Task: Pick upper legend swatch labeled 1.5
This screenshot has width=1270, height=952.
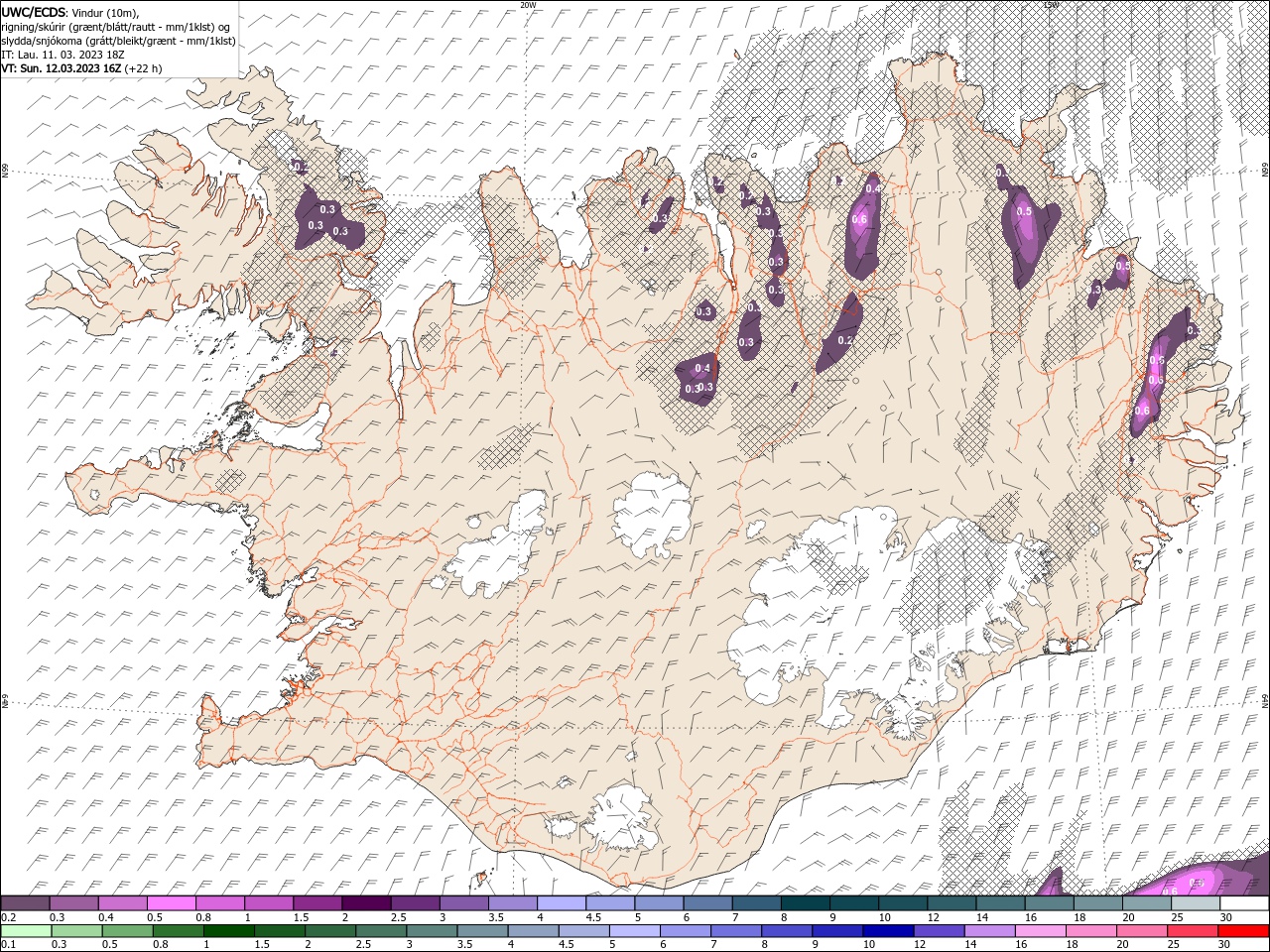Action: pos(317,903)
